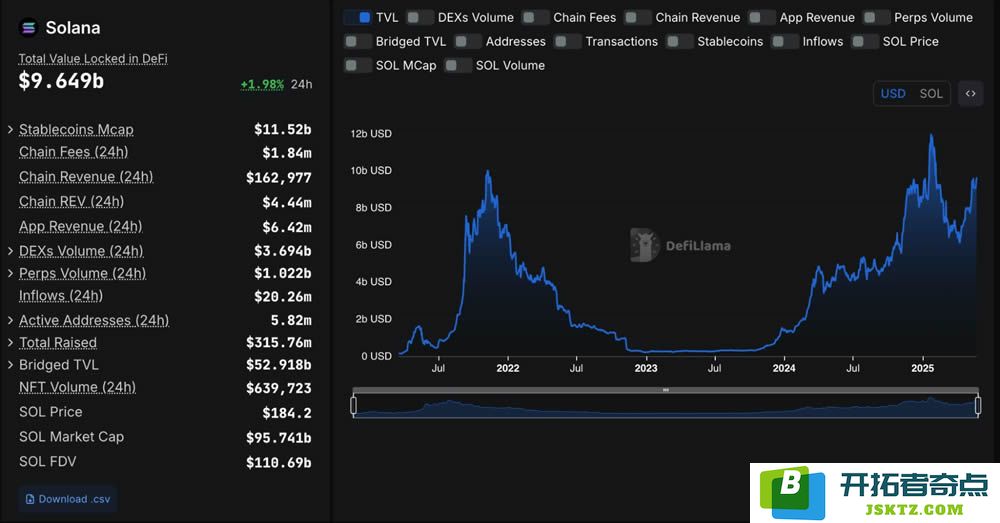
Task: Open the Inflows (24h) link
Action: coord(61,295)
